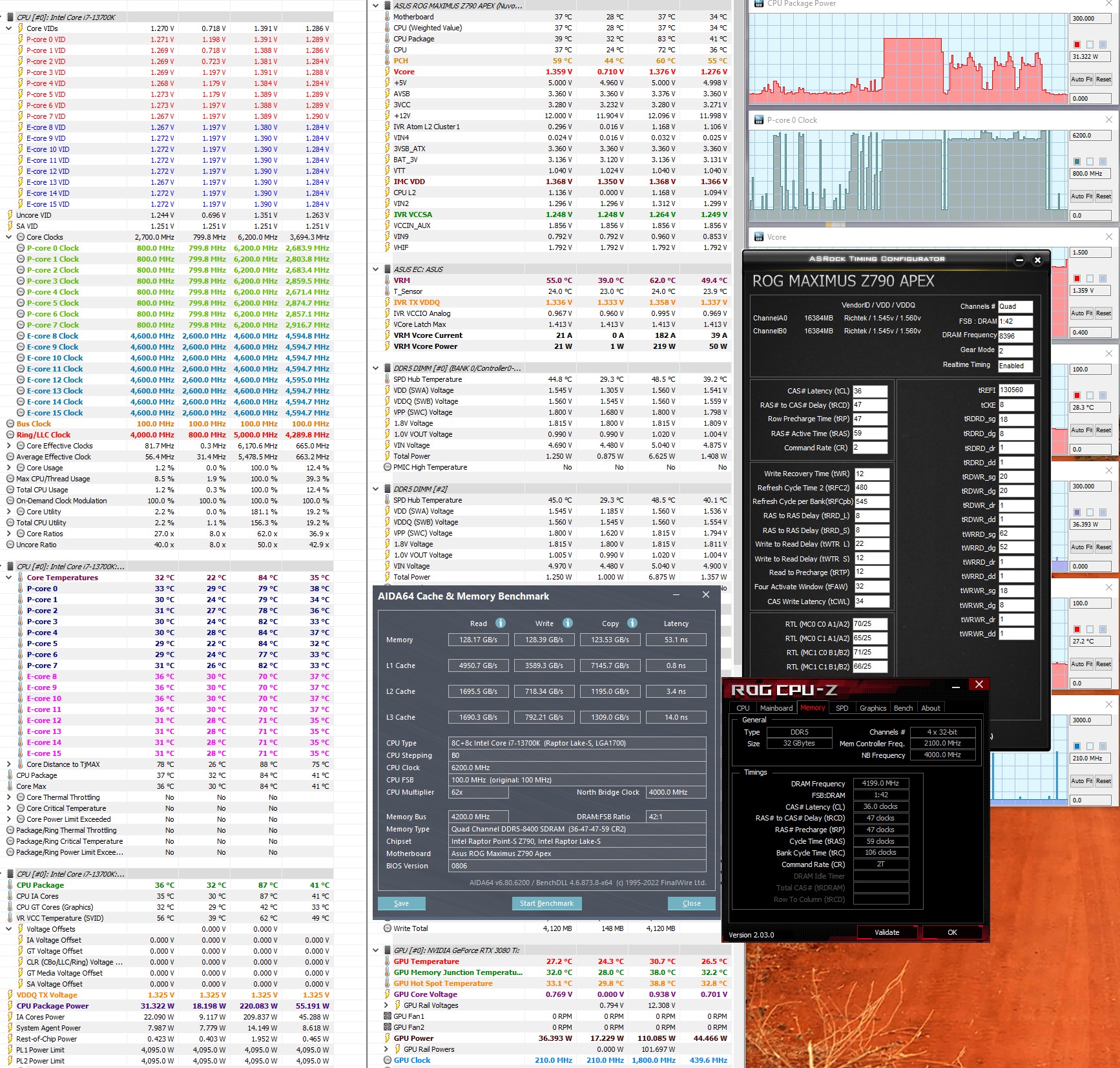Image resolution: width=1120 pixels, height=1068 pixels.
Task: Expand Core Distance to TjMAX
Action: pyautogui.click(x=9, y=764)
